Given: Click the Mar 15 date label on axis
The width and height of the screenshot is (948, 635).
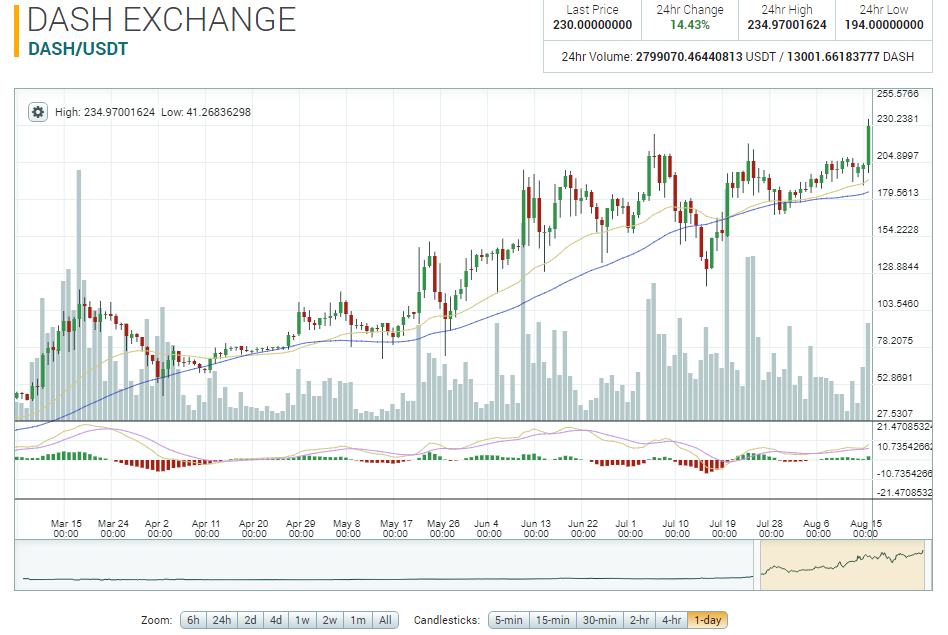Looking at the screenshot, I should (66, 528).
